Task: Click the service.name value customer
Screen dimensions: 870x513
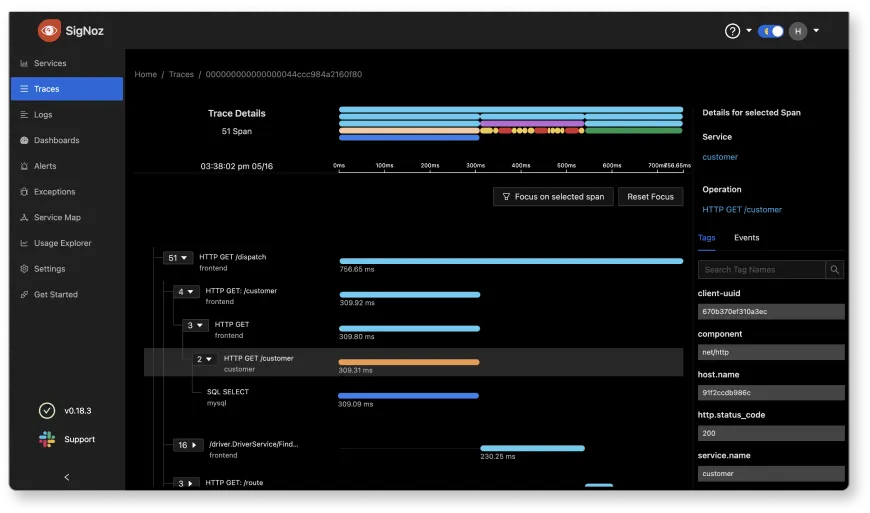Action: click(771, 474)
